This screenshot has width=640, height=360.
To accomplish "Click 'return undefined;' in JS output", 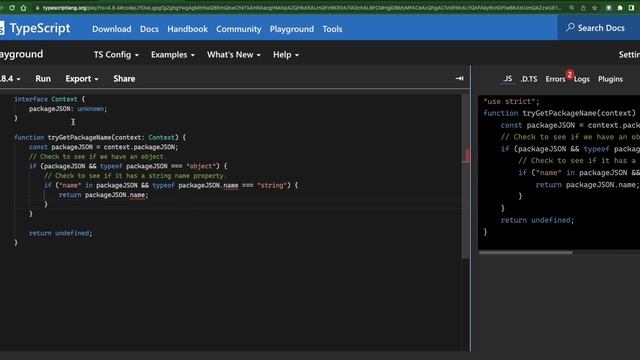I will point(537,220).
